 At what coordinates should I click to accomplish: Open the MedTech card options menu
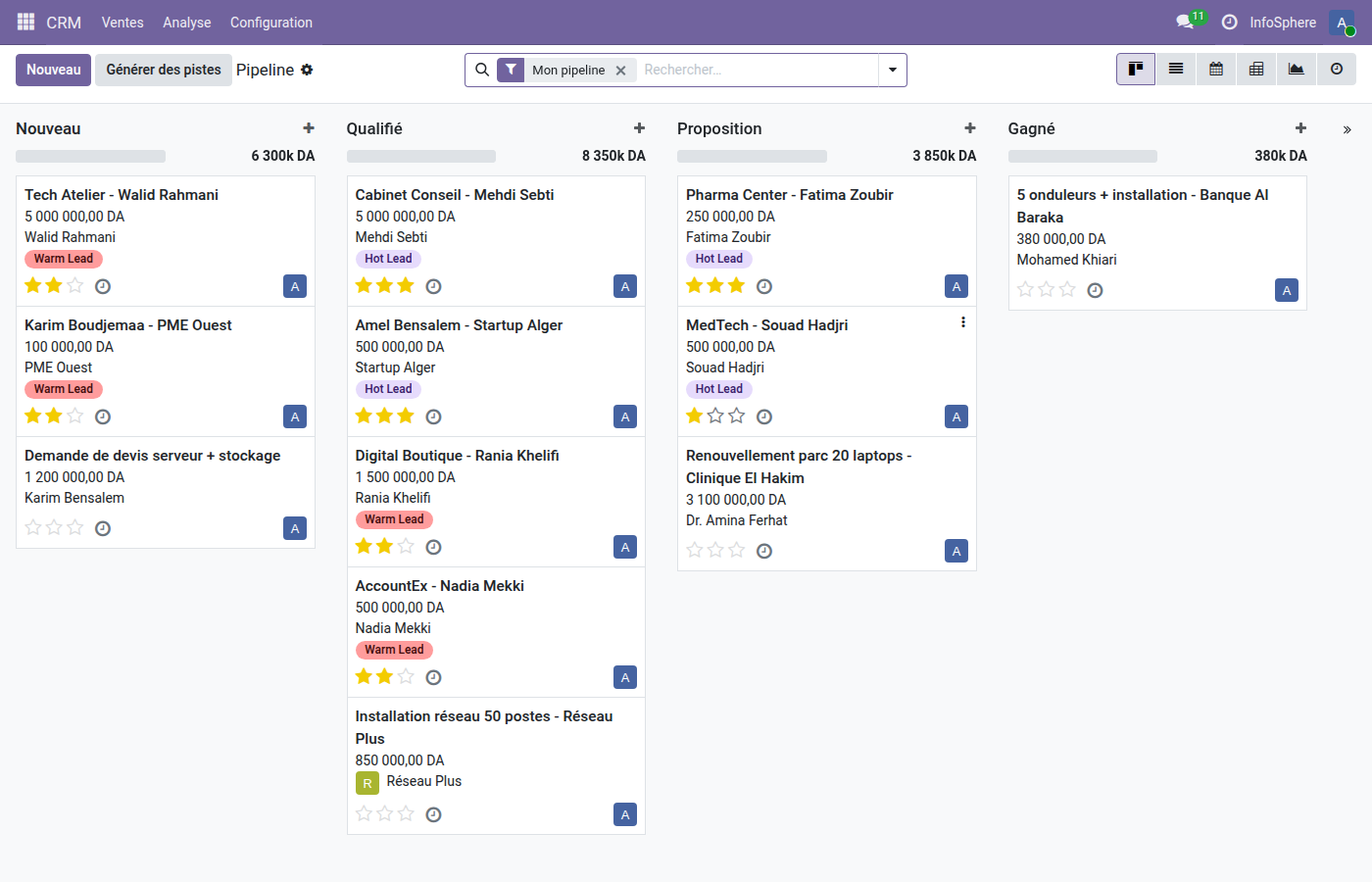click(962, 321)
